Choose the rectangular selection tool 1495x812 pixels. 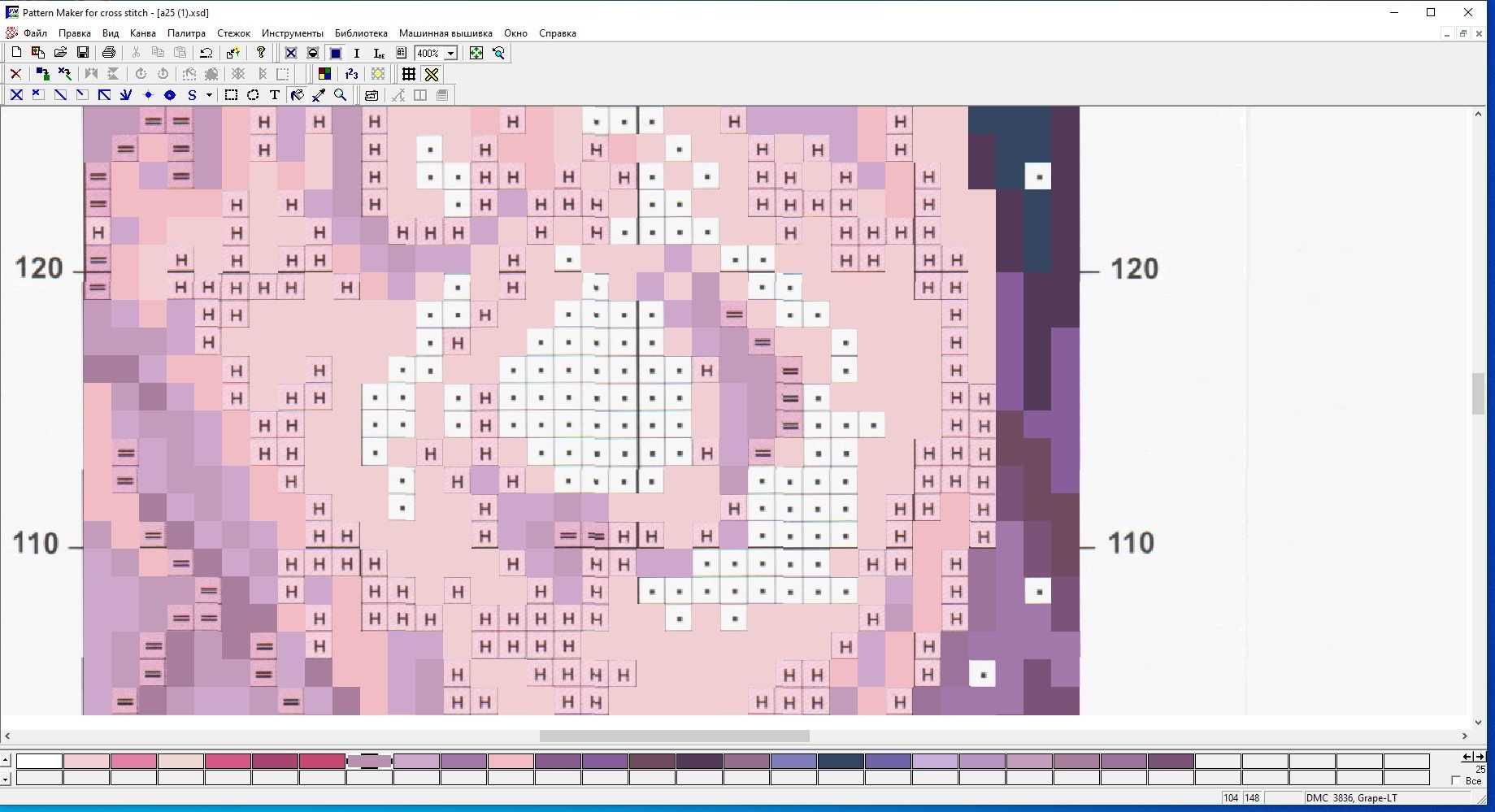pos(231,95)
